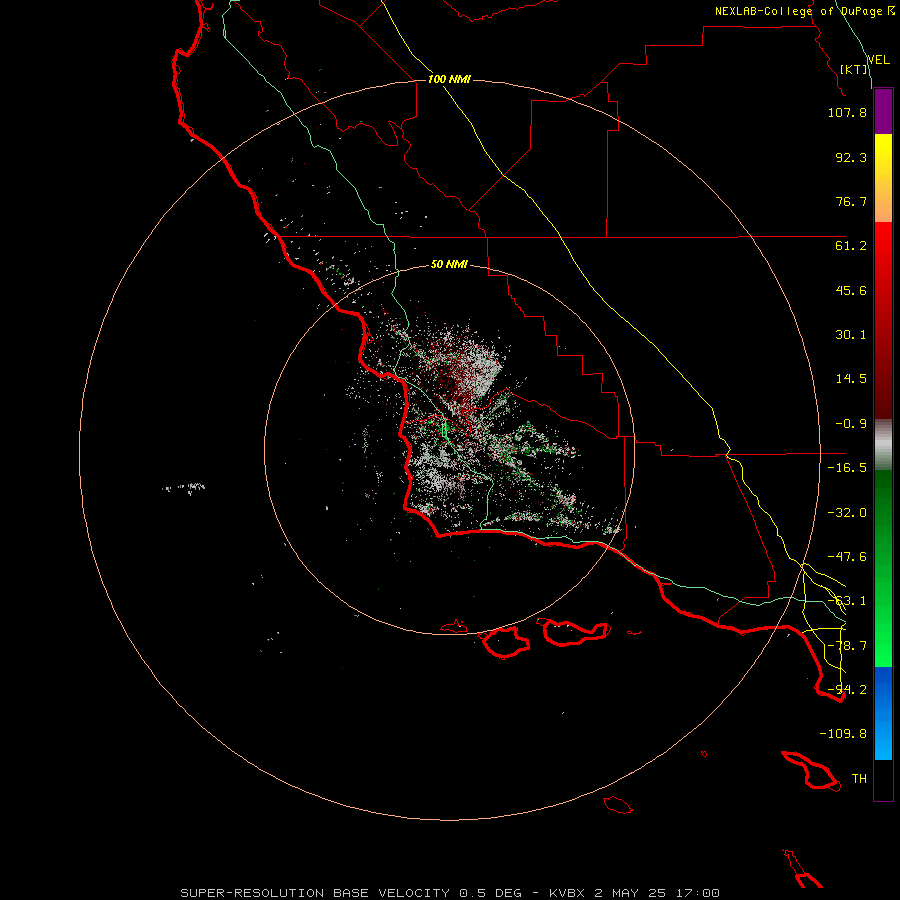
Task: Select the 107.8 velocity scale value
Action: pyautogui.click(x=847, y=112)
